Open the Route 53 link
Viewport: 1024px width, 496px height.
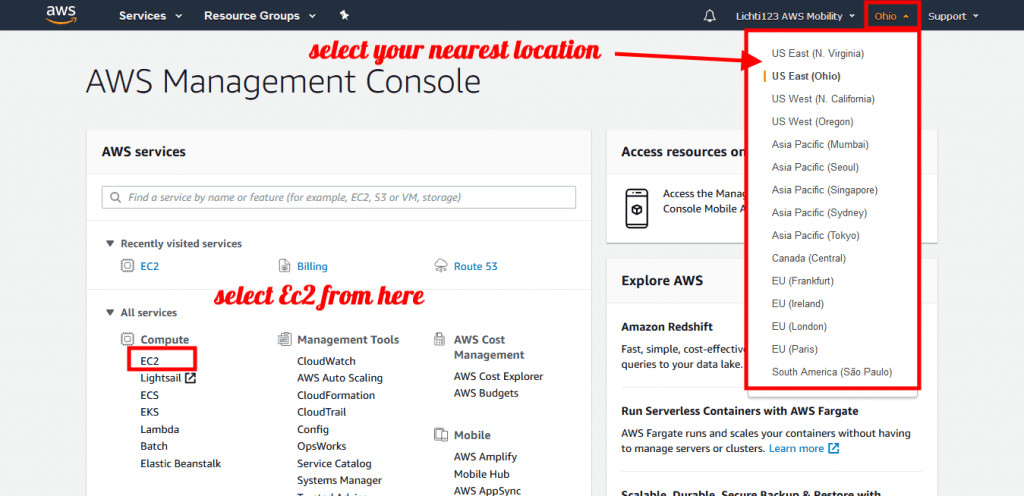pyautogui.click(x=477, y=266)
